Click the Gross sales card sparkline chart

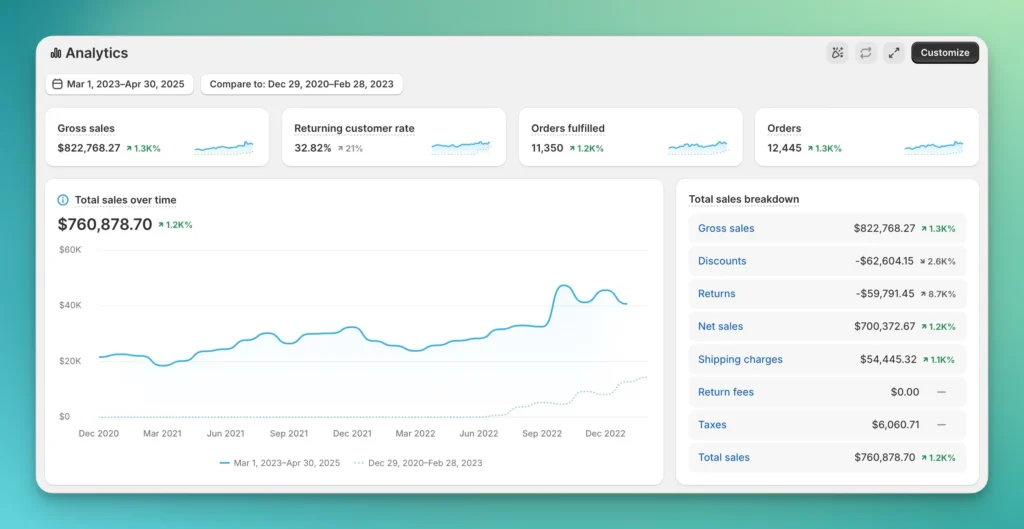tap(224, 147)
